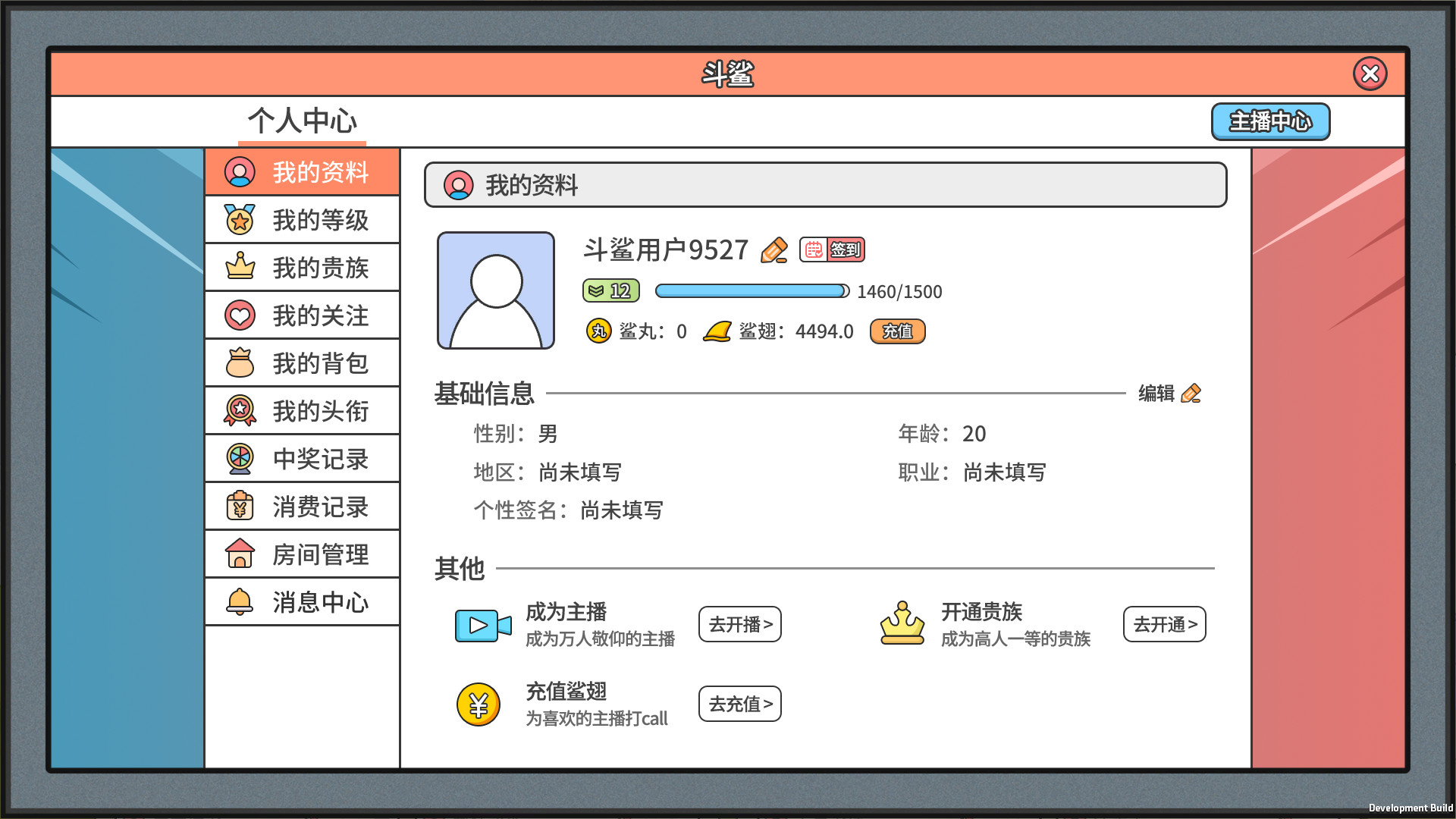Click 去开播 to become a streamer

(739, 624)
